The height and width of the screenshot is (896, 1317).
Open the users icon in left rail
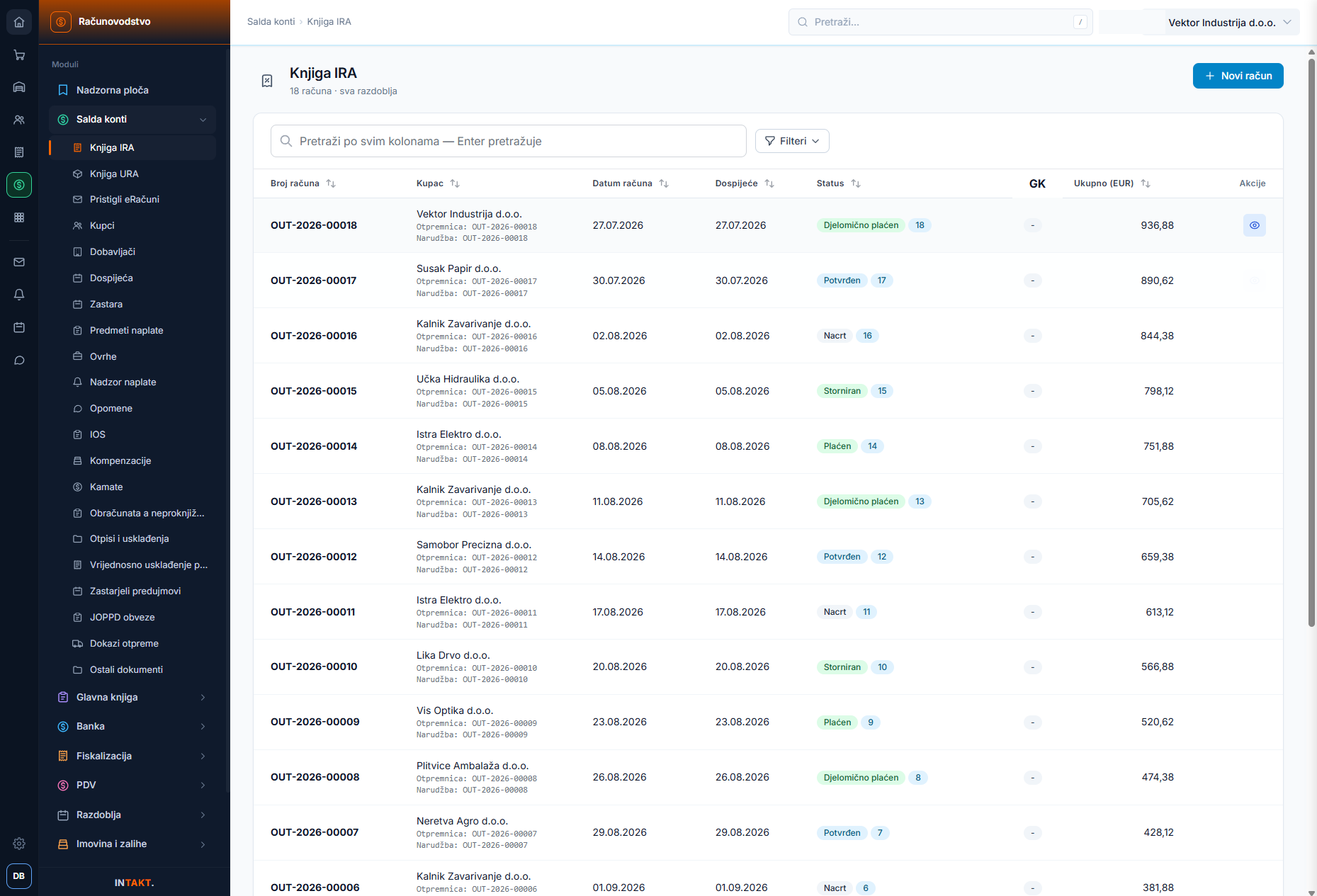(19, 120)
